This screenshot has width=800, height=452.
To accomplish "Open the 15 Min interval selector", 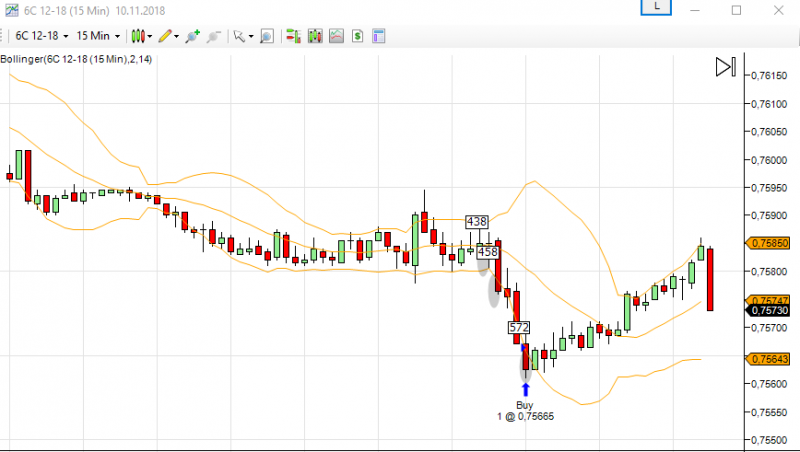I will tap(98, 36).
